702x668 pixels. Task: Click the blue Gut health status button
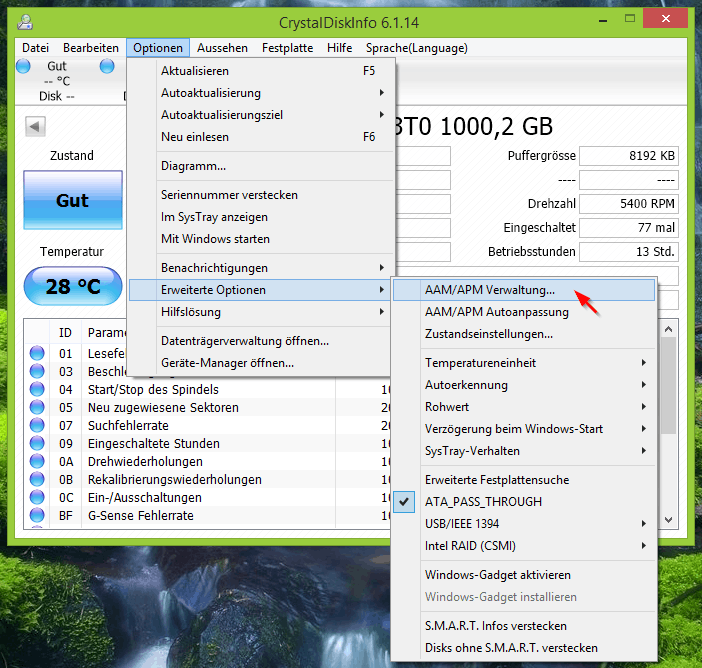pos(73,200)
